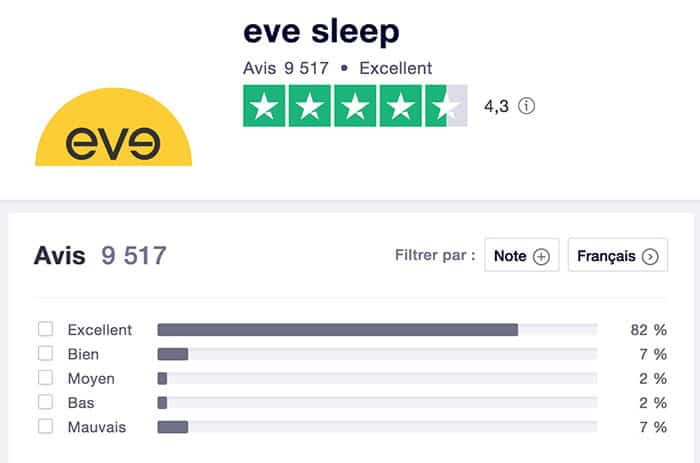Click the info icon beside 4,3 rating
The width and height of the screenshot is (700, 463).
[527, 106]
